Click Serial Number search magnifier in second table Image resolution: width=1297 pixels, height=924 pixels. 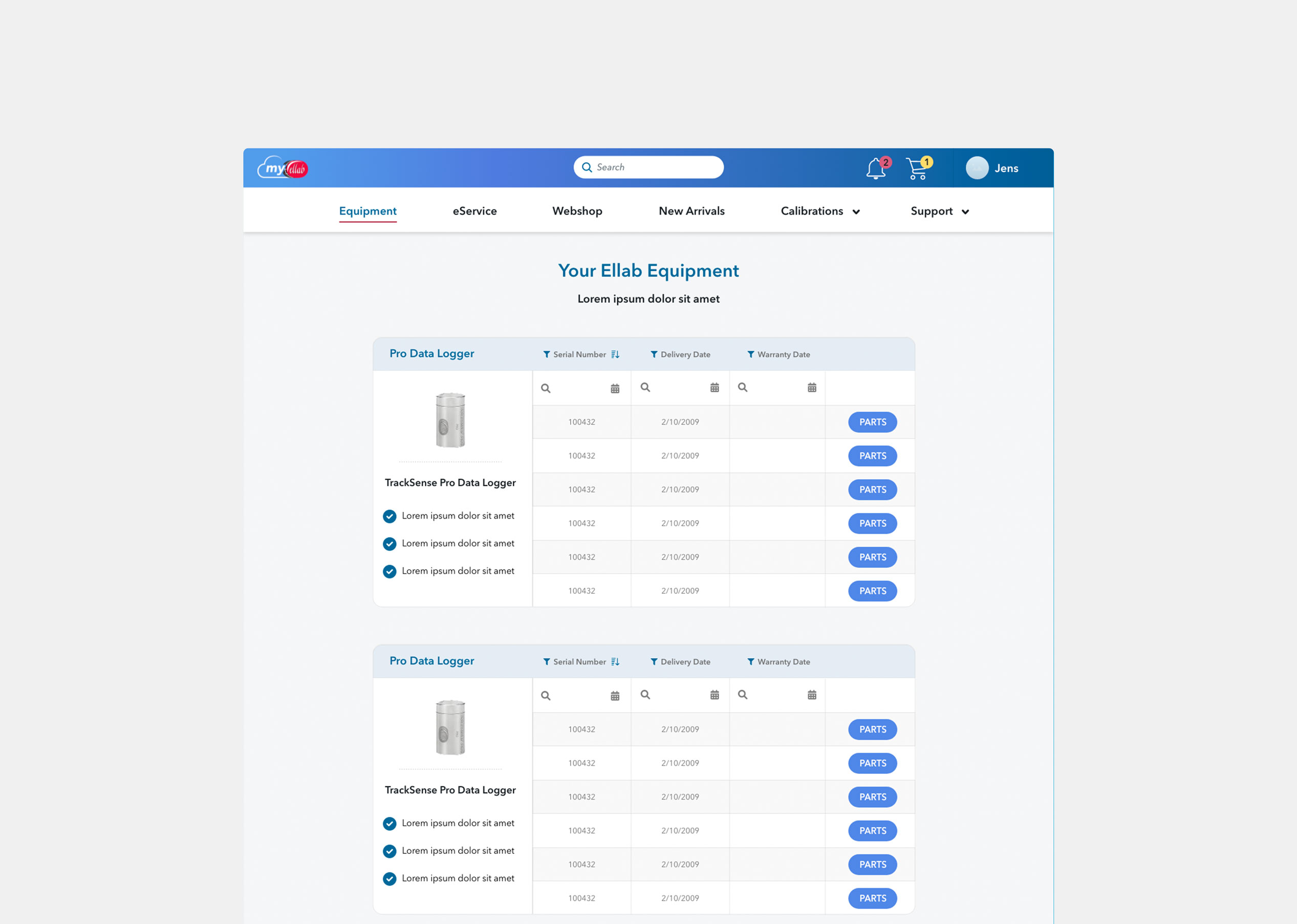(x=546, y=695)
